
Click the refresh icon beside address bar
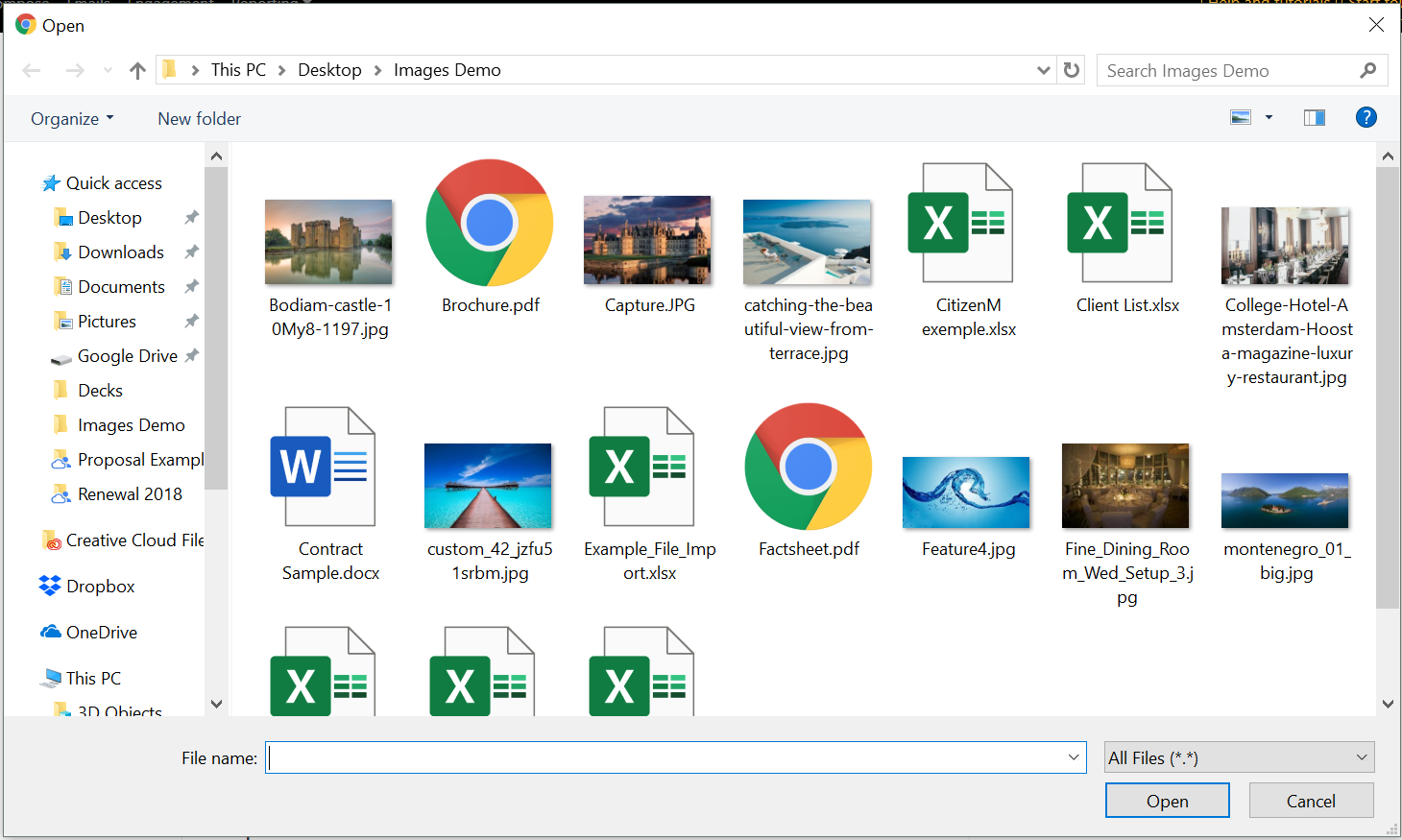click(1072, 70)
